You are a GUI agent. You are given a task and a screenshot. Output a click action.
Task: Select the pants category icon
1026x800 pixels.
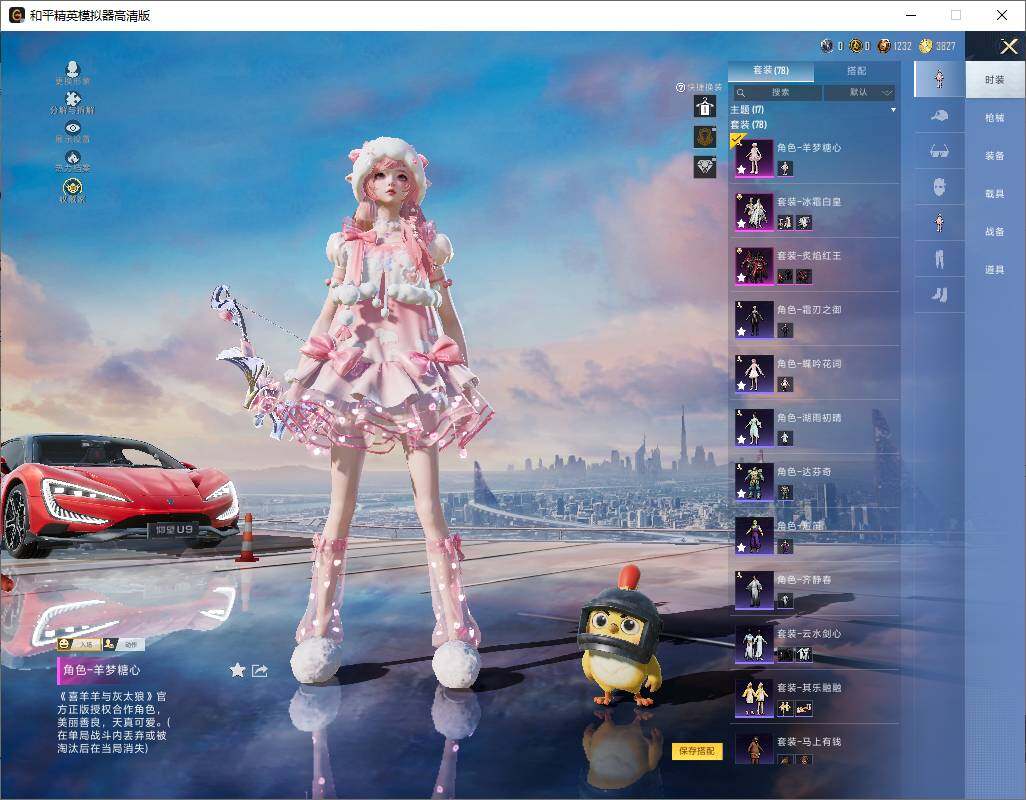[x=939, y=259]
